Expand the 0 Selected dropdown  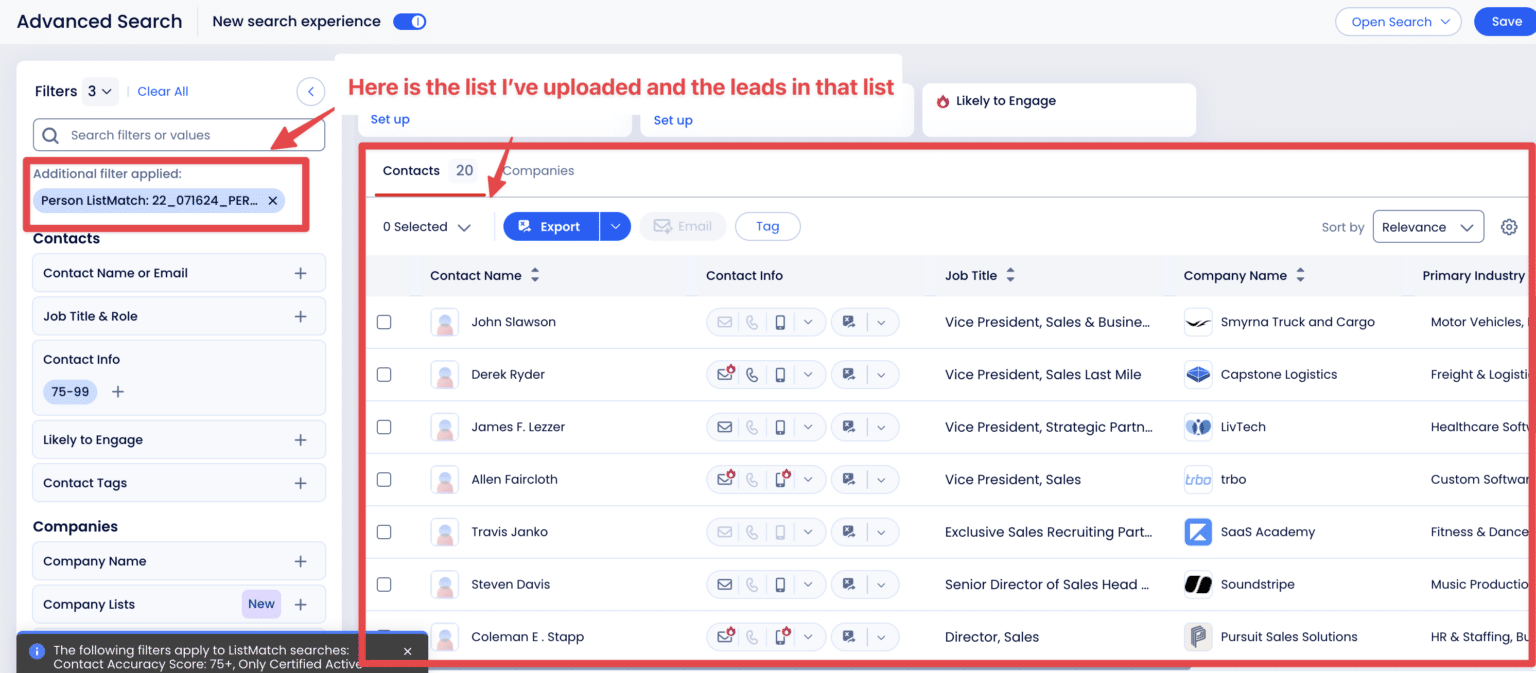[427, 226]
